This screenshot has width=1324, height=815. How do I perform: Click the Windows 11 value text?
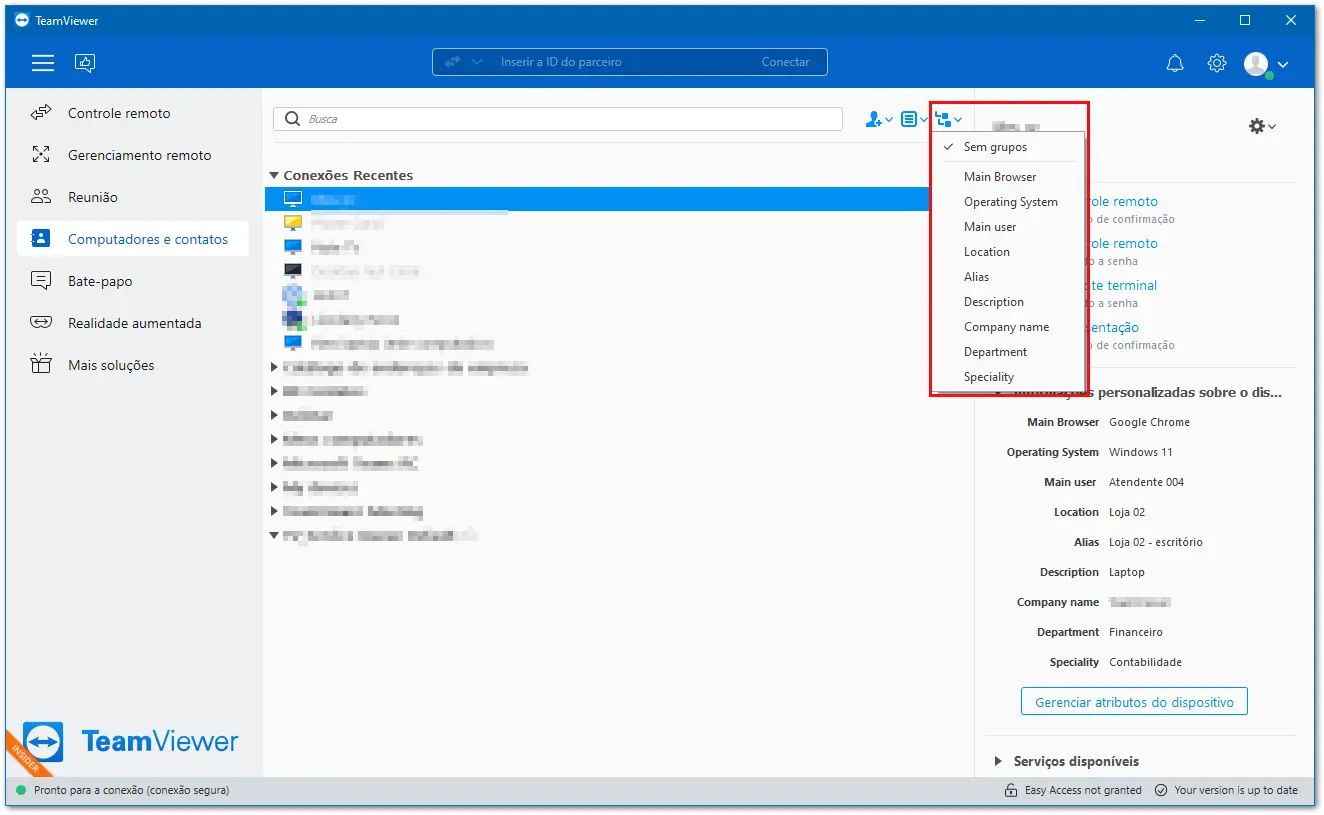[x=1141, y=452]
